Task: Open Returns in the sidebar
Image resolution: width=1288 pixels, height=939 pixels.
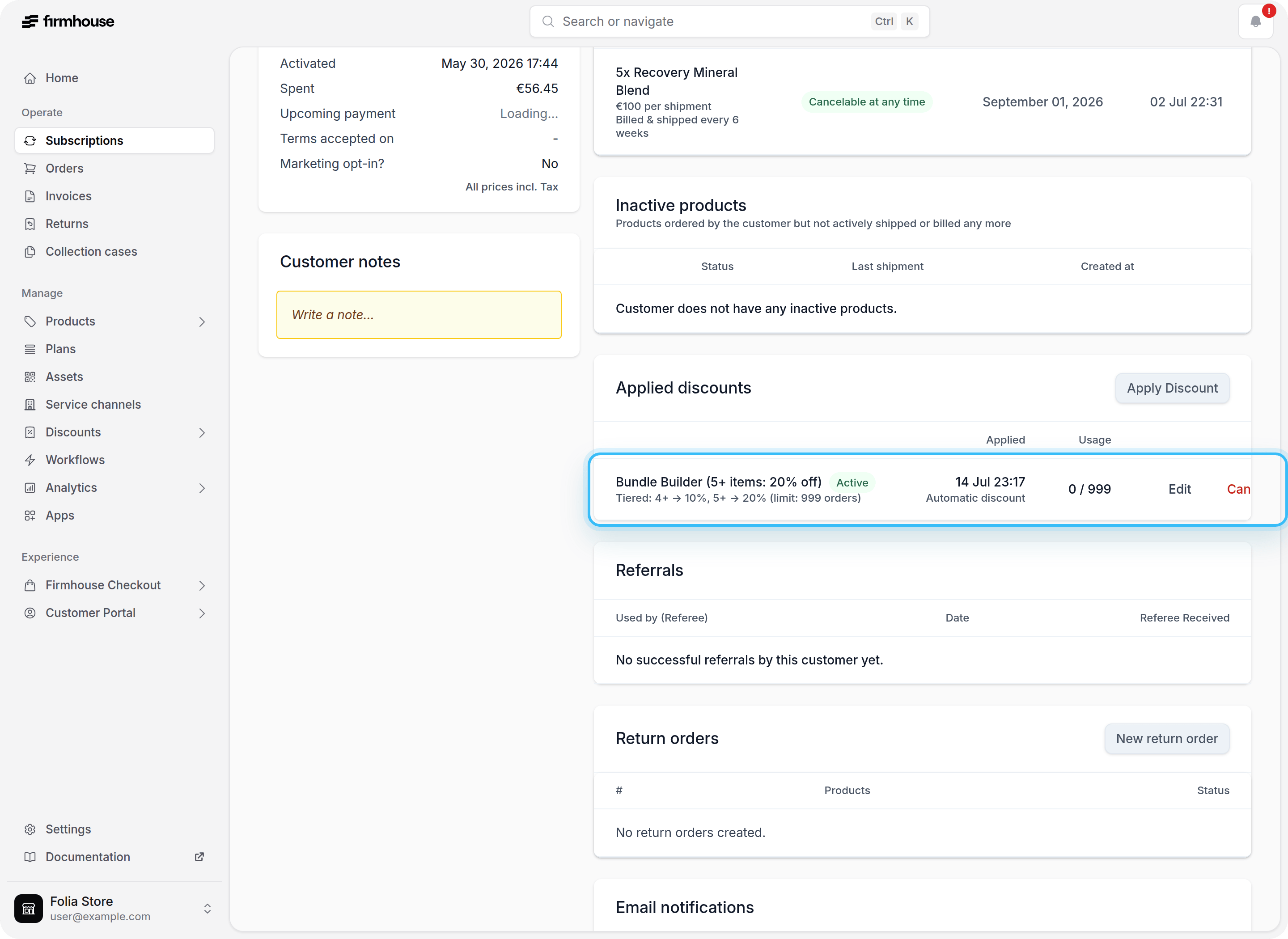Action: 114,224
